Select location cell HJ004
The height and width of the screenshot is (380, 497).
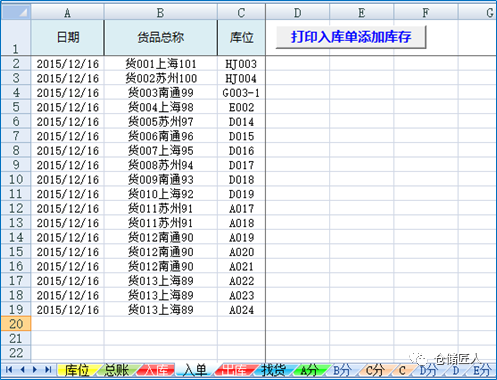pos(241,78)
